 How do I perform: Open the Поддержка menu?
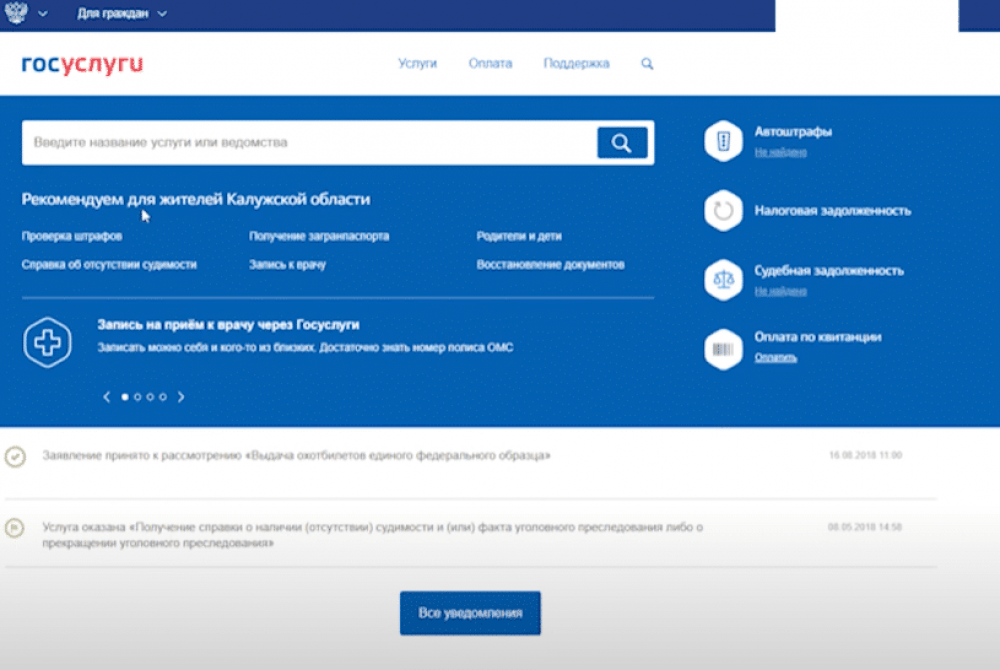click(576, 63)
